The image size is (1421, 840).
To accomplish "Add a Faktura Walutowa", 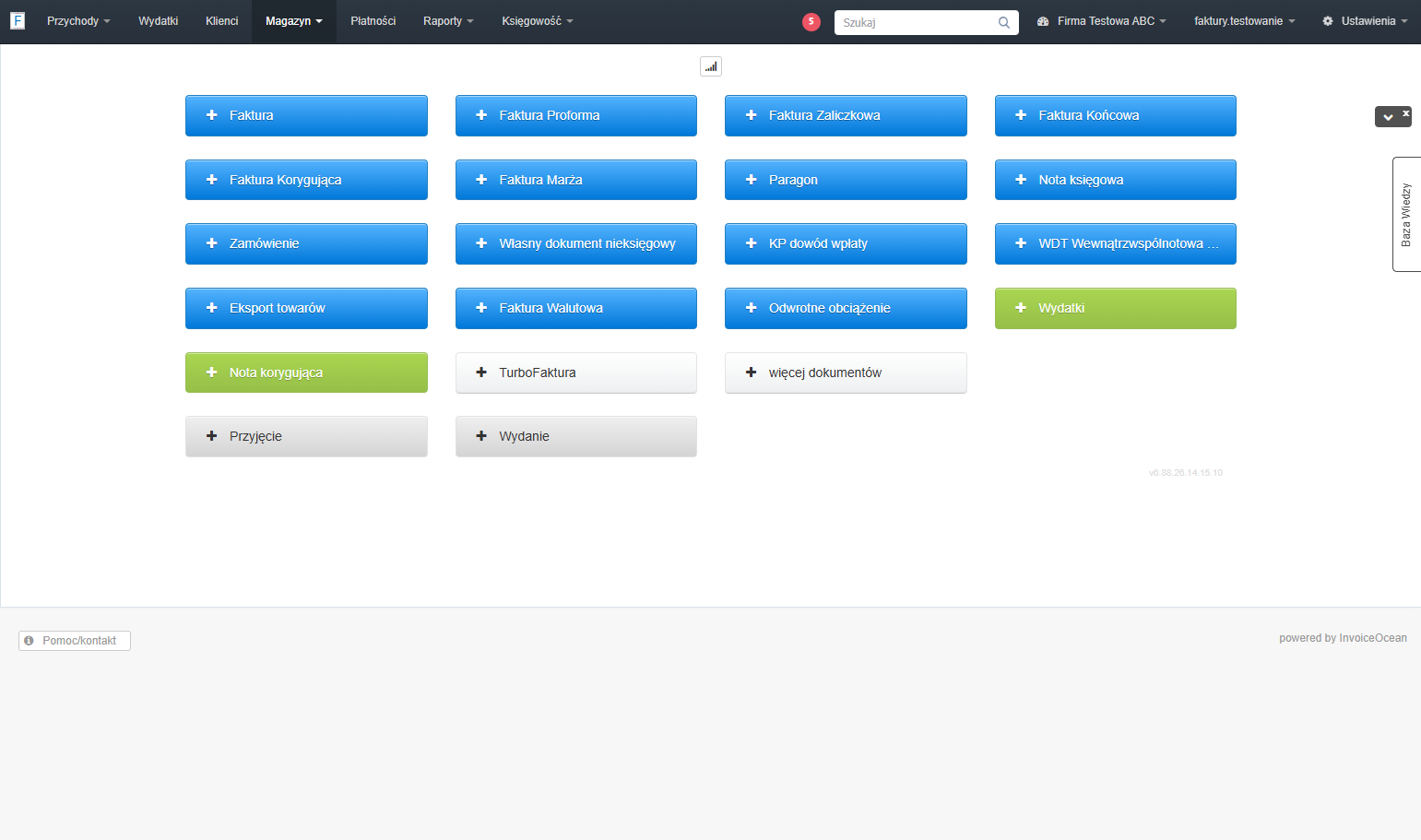I will [576, 308].
